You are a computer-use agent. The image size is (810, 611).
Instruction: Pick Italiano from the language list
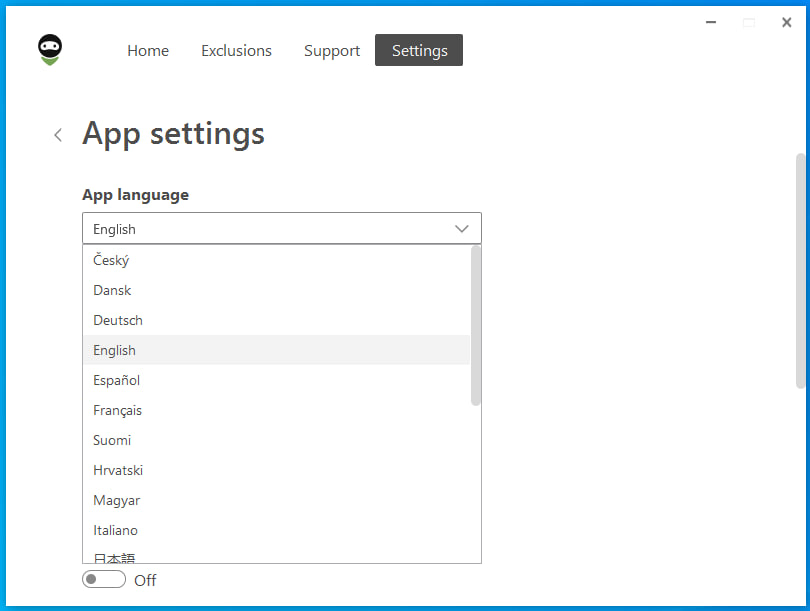(x=115, y=530)
